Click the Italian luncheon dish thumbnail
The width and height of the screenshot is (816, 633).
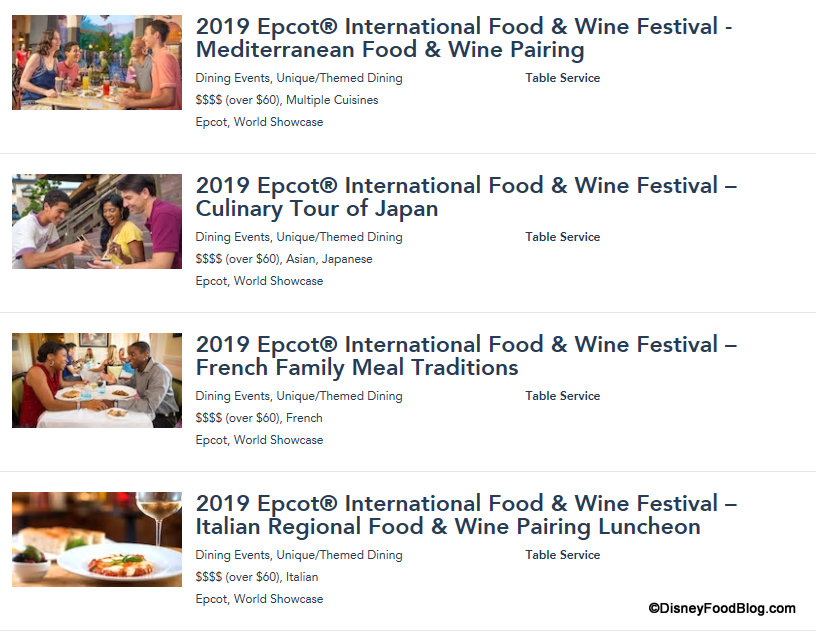(97, 539)
